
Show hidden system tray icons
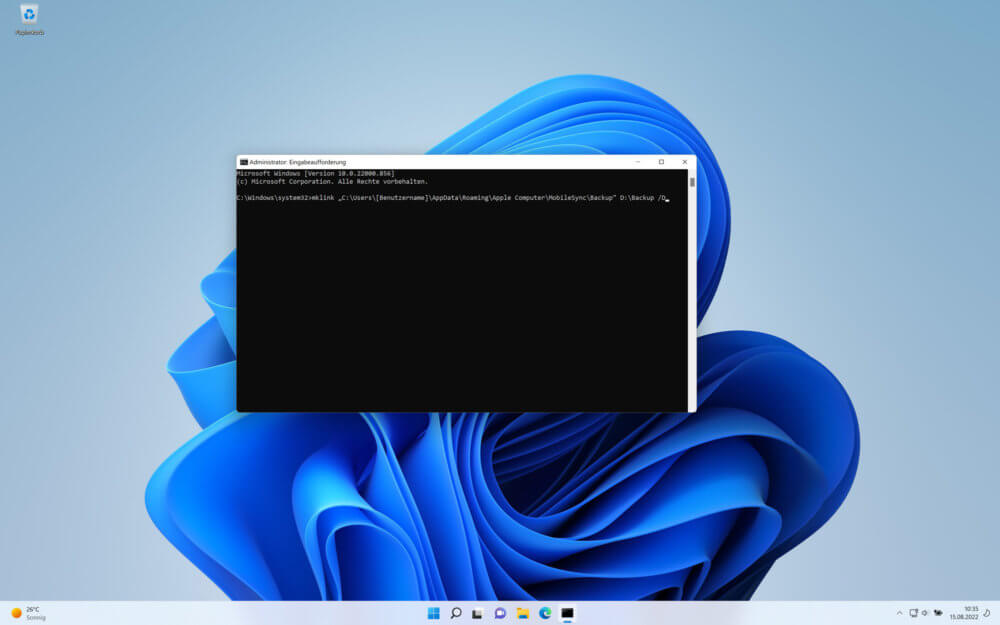tap(899, 613)
